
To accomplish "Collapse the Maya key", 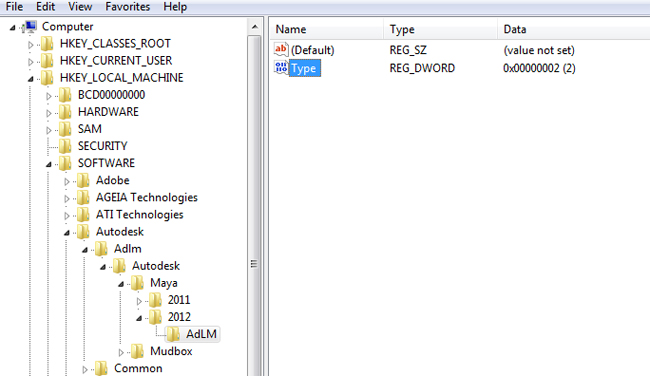I will pyautogui.click(x=121, y=284).
